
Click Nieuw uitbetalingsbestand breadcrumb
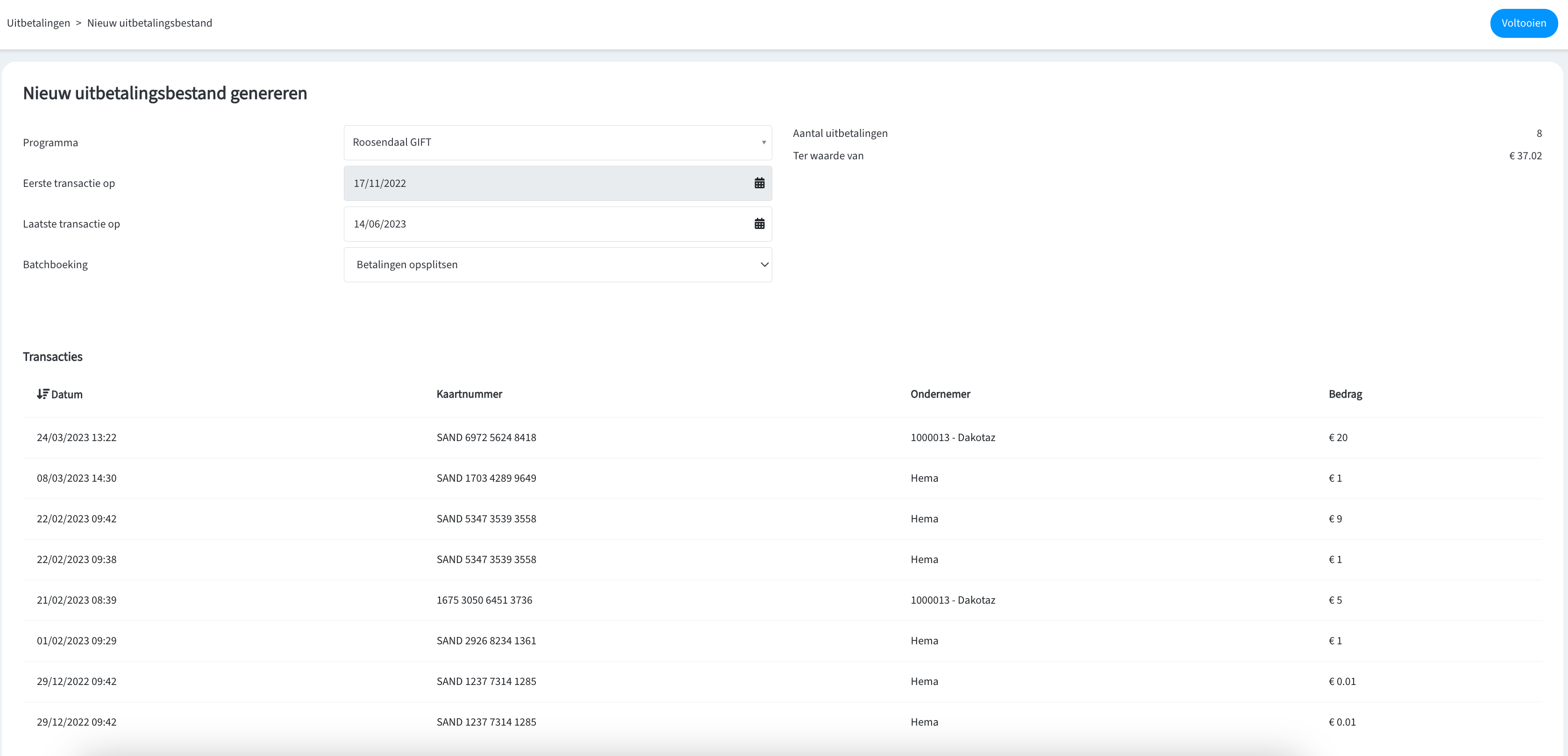tap(150, 23)
